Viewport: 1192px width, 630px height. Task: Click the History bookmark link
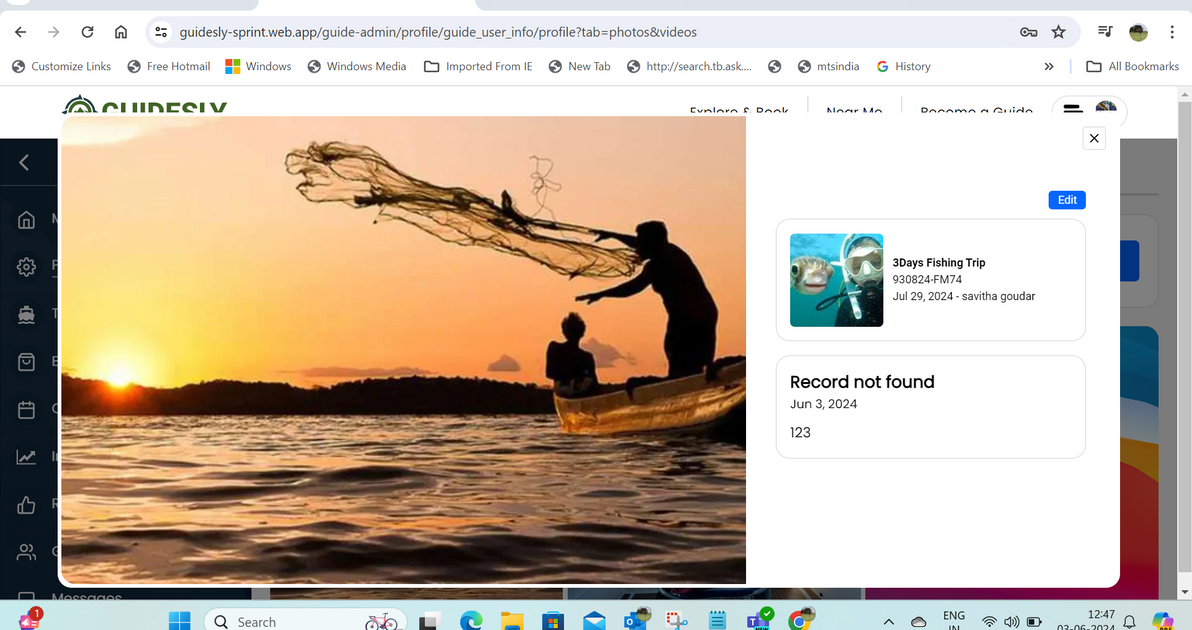point(903,67)
